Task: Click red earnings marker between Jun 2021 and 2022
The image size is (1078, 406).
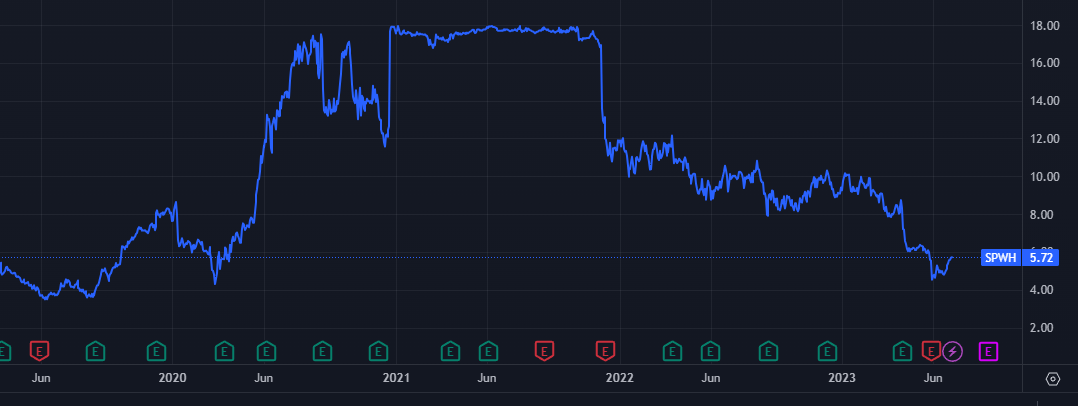Action: click(544, 352)
